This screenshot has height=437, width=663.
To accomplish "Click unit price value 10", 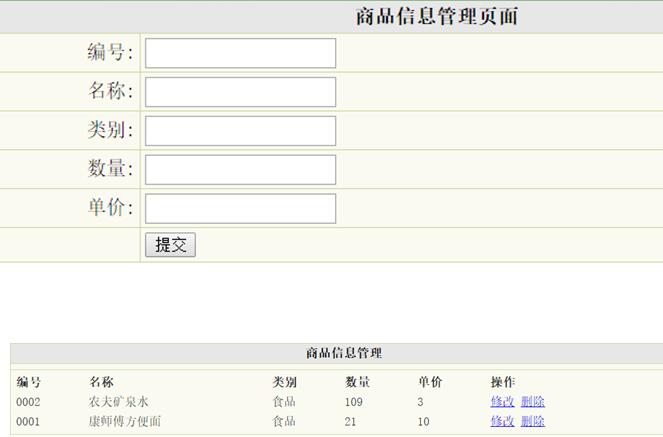I will 424,421.
